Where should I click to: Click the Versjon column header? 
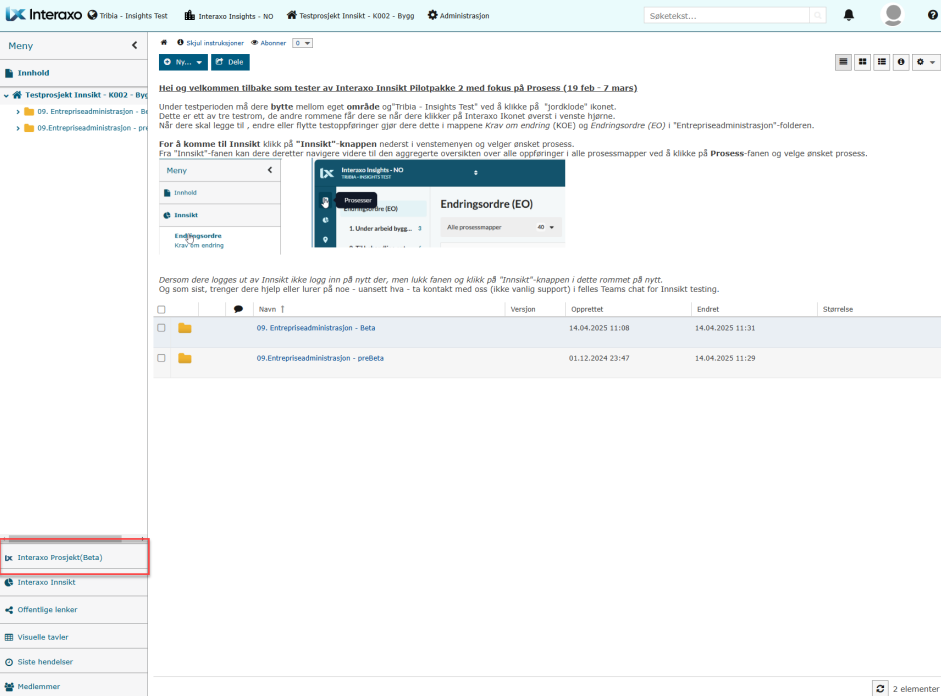click(x=523, y=309)
